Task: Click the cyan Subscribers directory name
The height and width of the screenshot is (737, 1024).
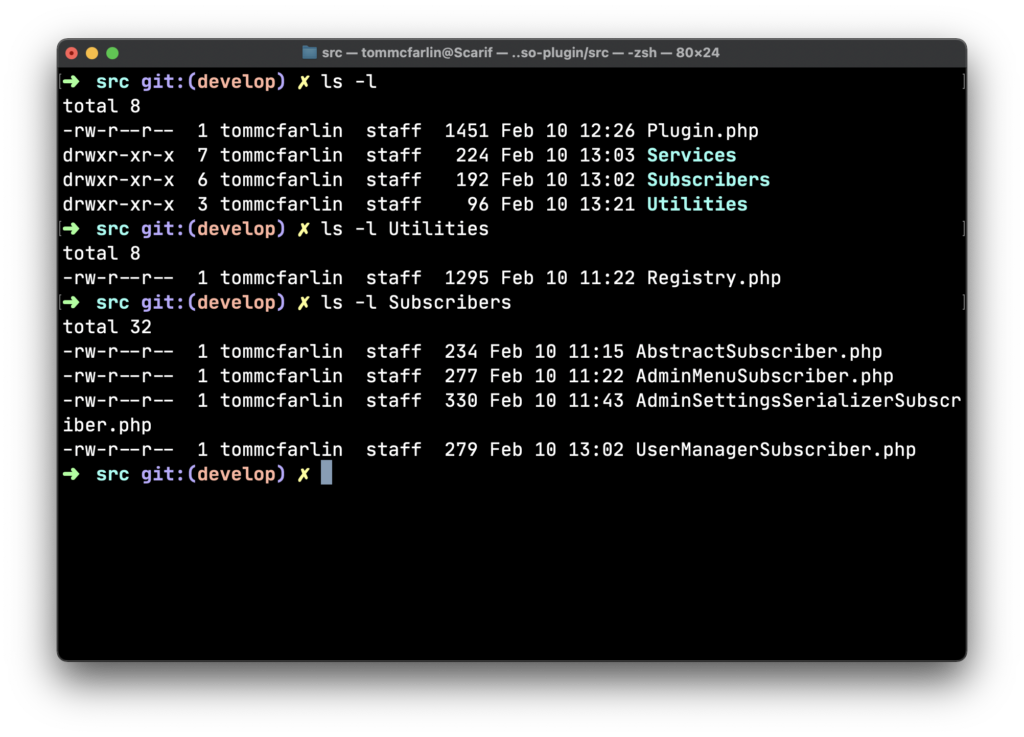Action: click(x=708, y=180)
